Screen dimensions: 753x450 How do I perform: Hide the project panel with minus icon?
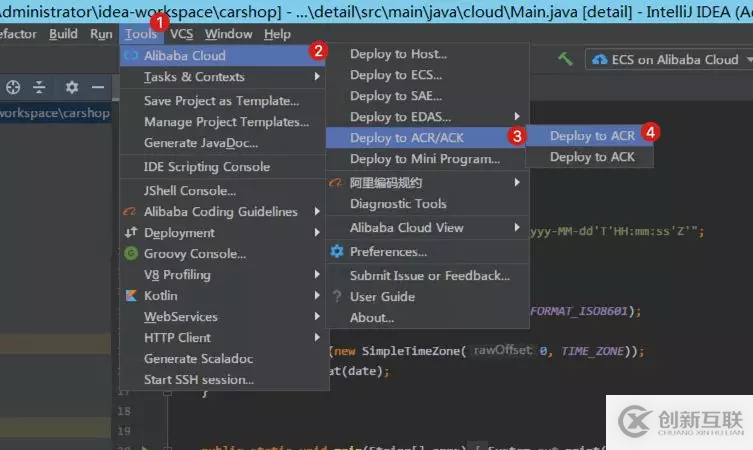pos(98,87)
